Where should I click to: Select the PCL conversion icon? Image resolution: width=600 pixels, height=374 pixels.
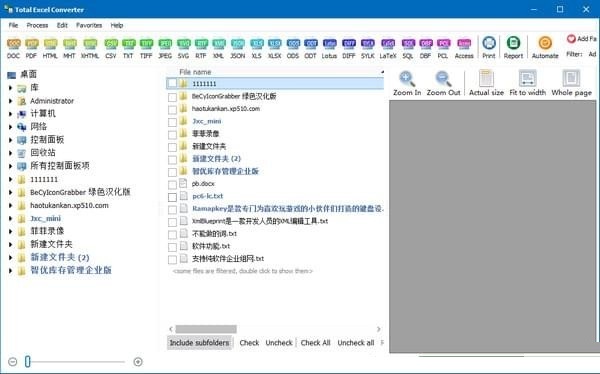(x=443, y=48)
